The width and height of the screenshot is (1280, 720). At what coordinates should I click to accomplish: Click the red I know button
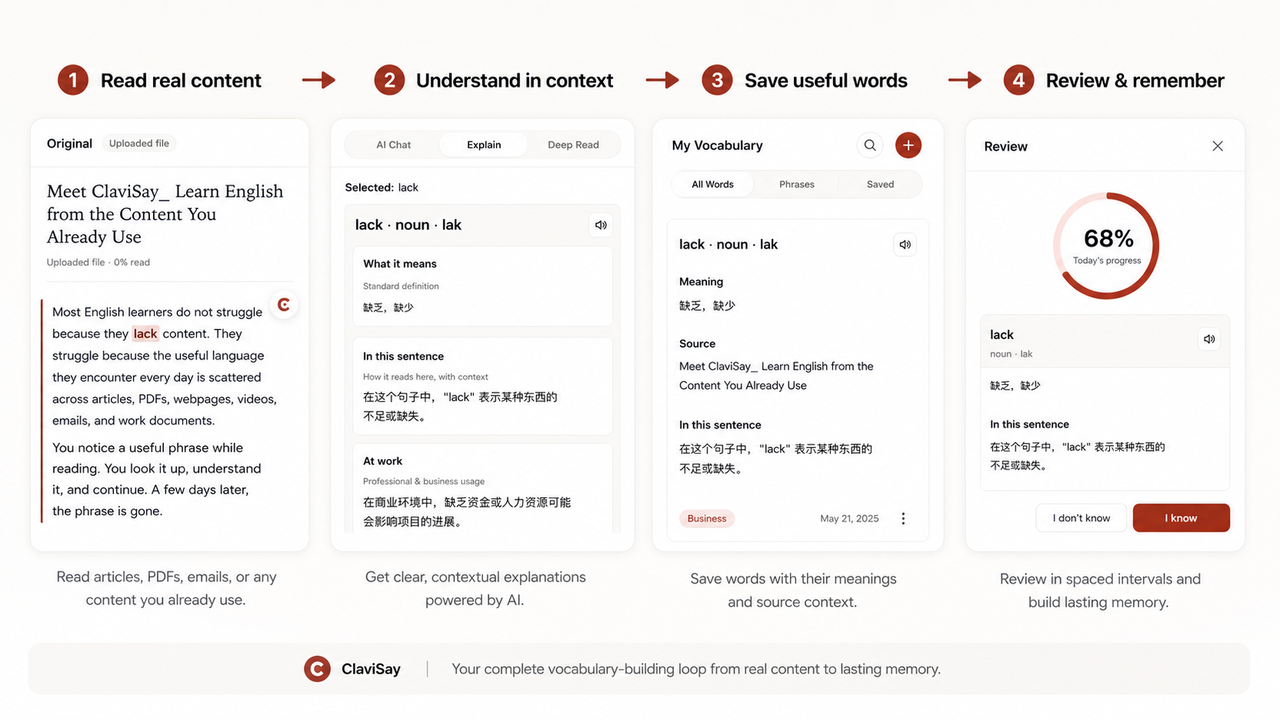tap(1181, 518)
